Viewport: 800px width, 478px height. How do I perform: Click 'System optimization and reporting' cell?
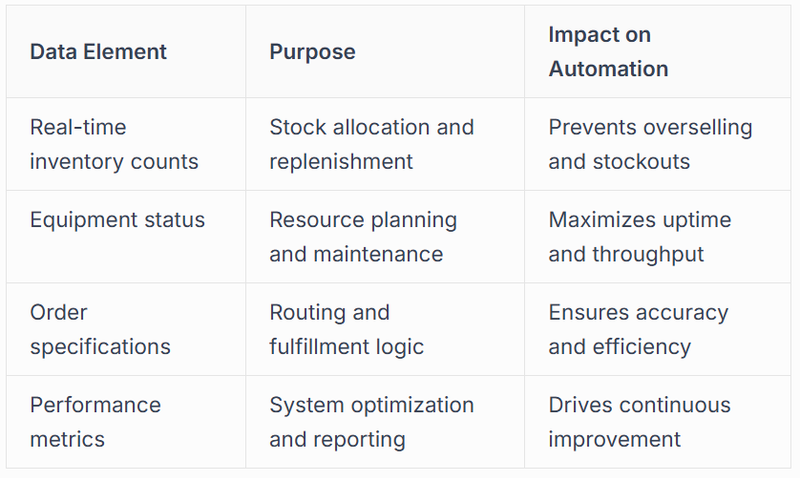(x=371, y=421)
